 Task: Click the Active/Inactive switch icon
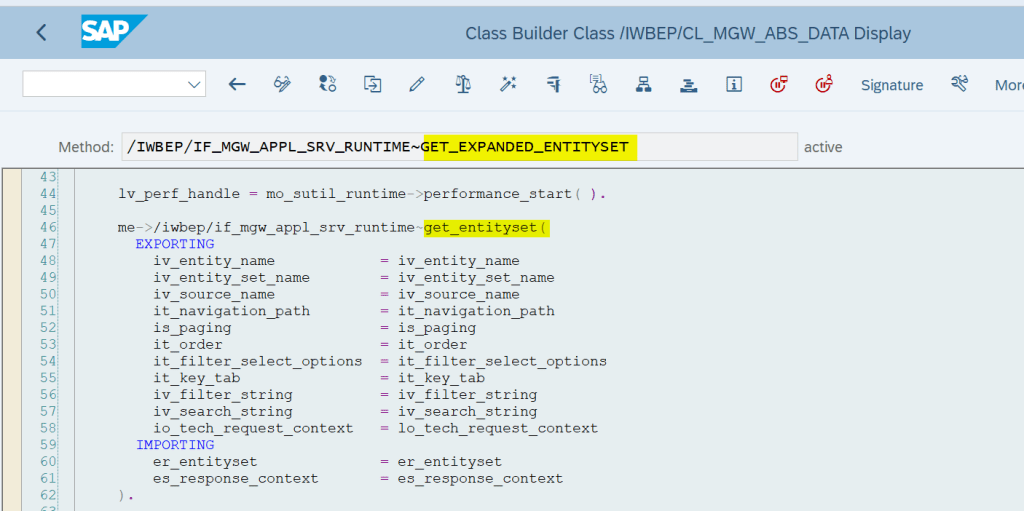point(327,84)
